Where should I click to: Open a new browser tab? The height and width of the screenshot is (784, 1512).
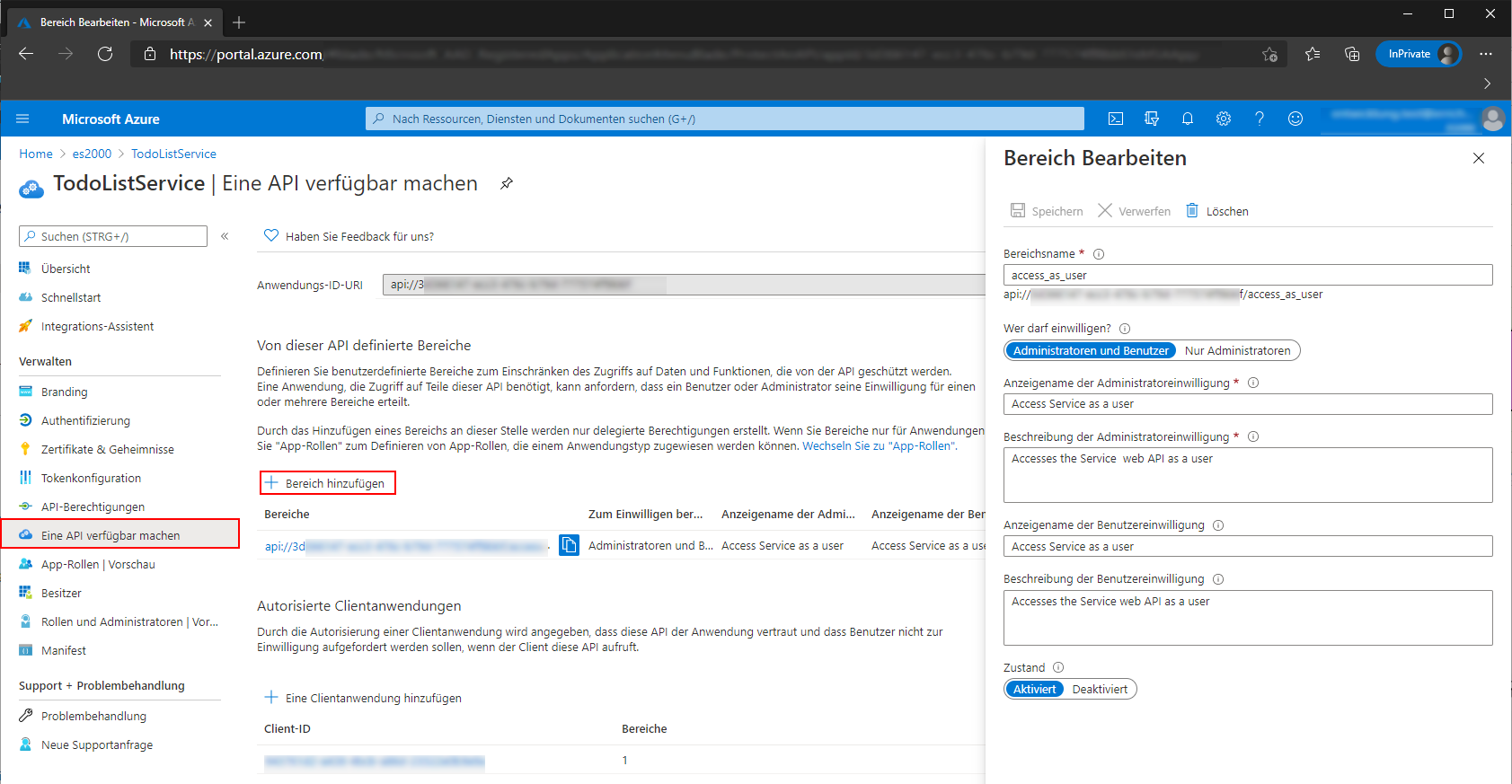239,22
